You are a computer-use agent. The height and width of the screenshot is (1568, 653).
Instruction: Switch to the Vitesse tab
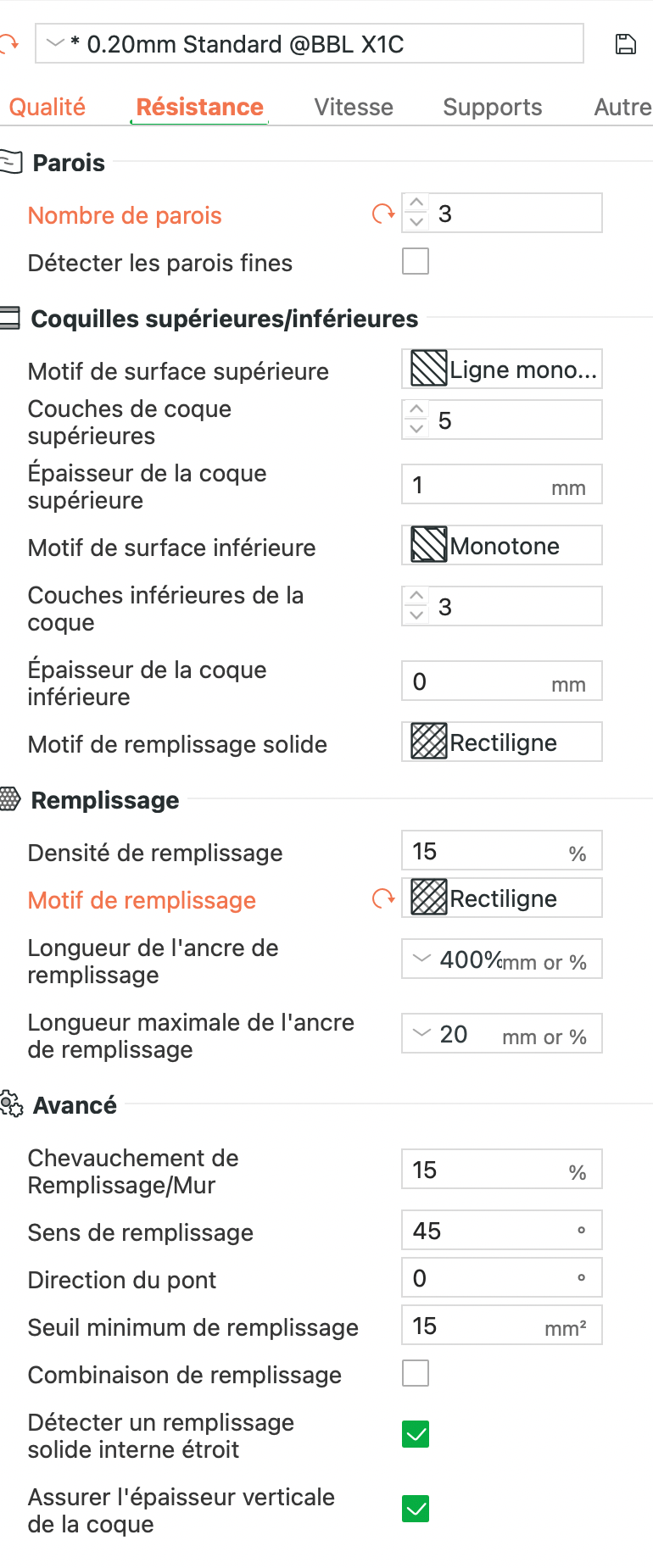click(354, 107)
